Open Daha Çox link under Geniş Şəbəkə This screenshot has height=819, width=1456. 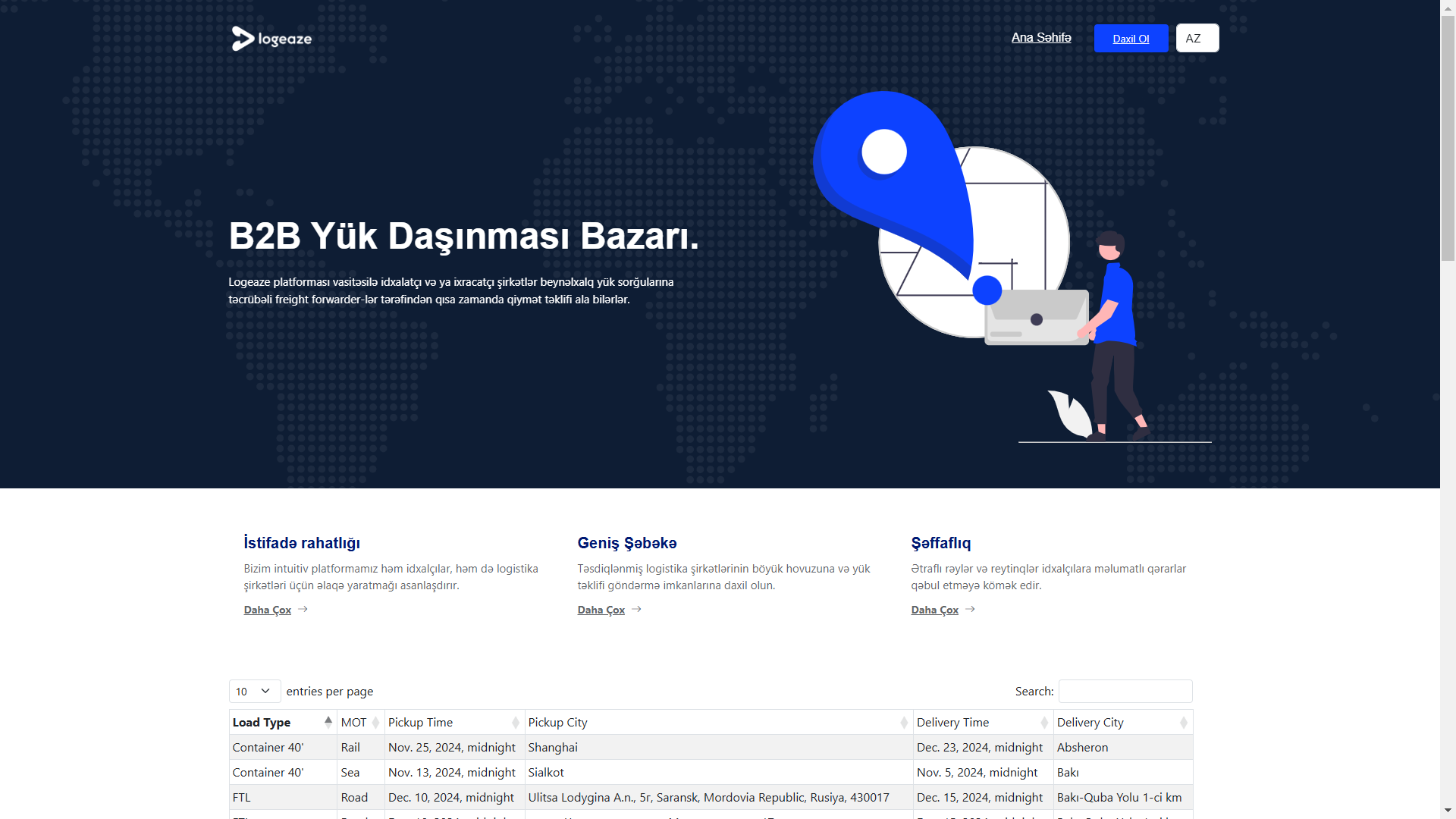point(601,610)
